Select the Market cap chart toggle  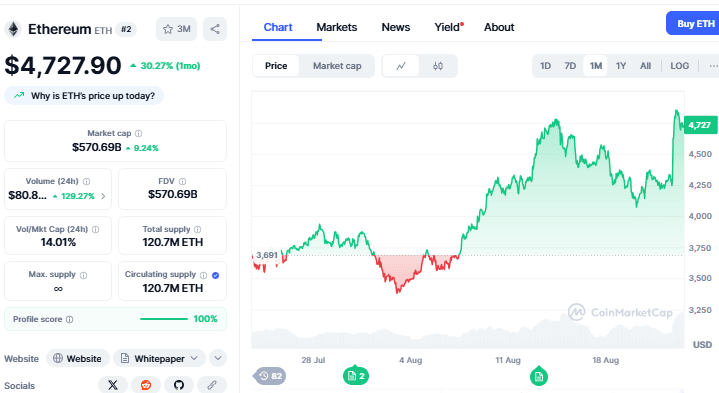click(x=337, y=66)
